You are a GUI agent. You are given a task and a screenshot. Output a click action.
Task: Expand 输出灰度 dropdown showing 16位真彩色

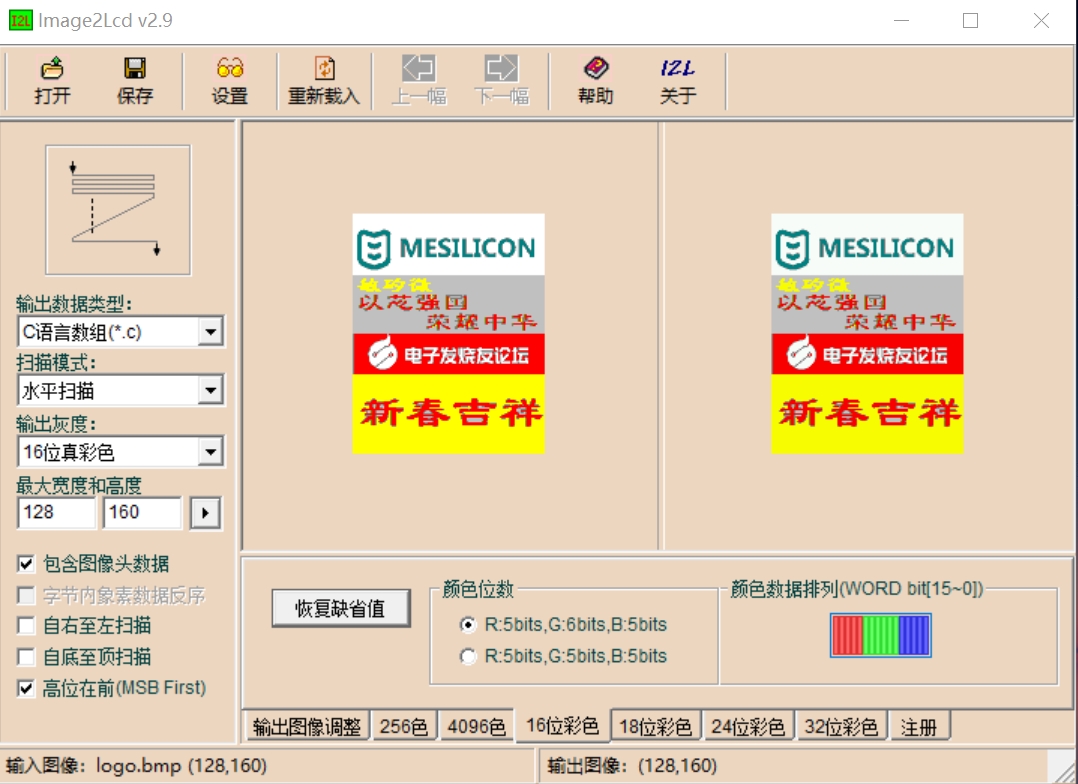pyautogui.click(x=210, y=452)
